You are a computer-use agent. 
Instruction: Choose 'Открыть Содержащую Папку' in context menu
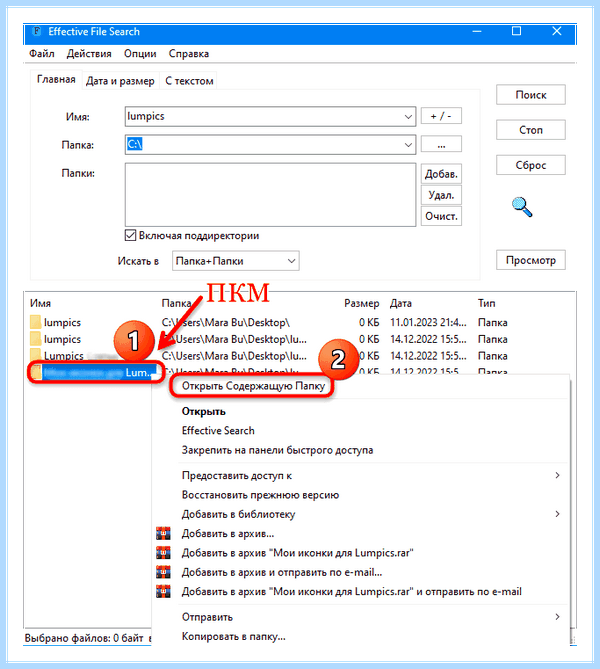click(x=253, y=386)
